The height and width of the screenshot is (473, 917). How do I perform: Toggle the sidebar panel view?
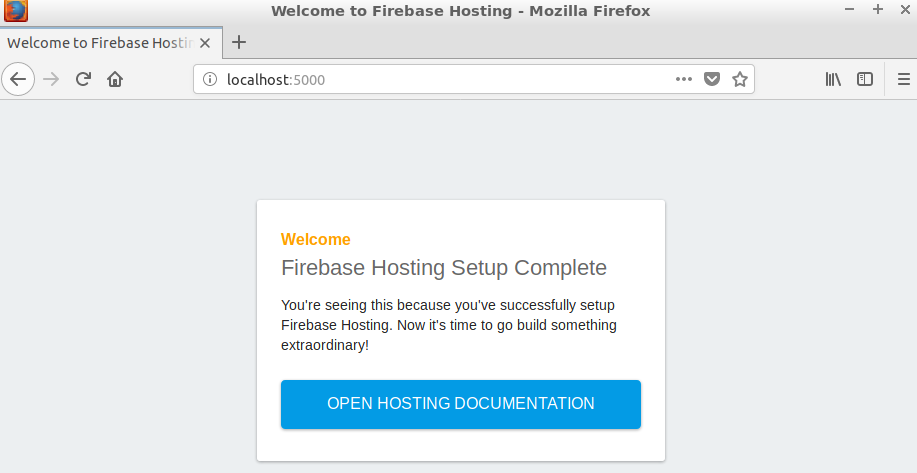(865, 79)
